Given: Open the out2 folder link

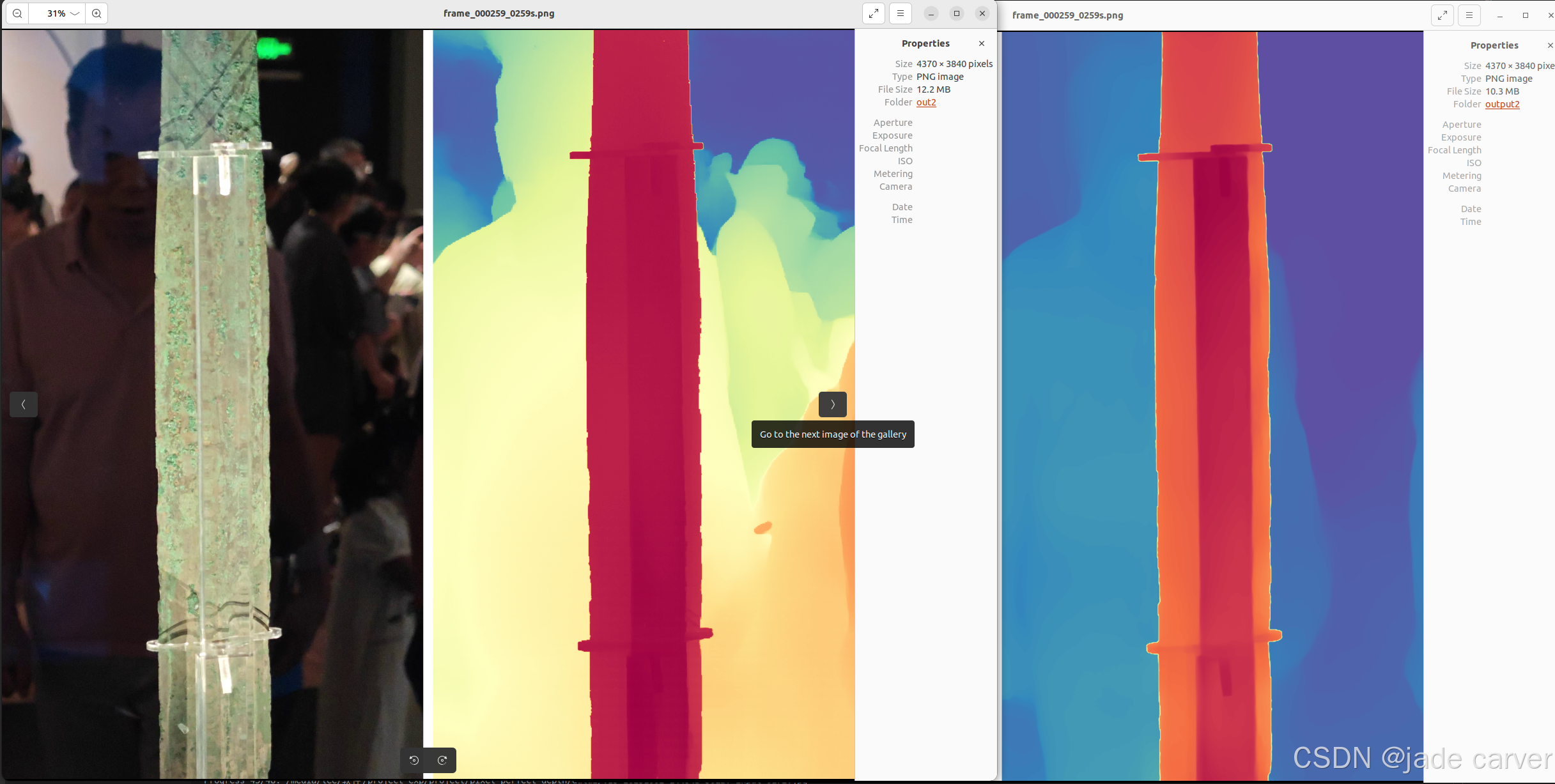Looking at the screenshot, I should point(926,102).
